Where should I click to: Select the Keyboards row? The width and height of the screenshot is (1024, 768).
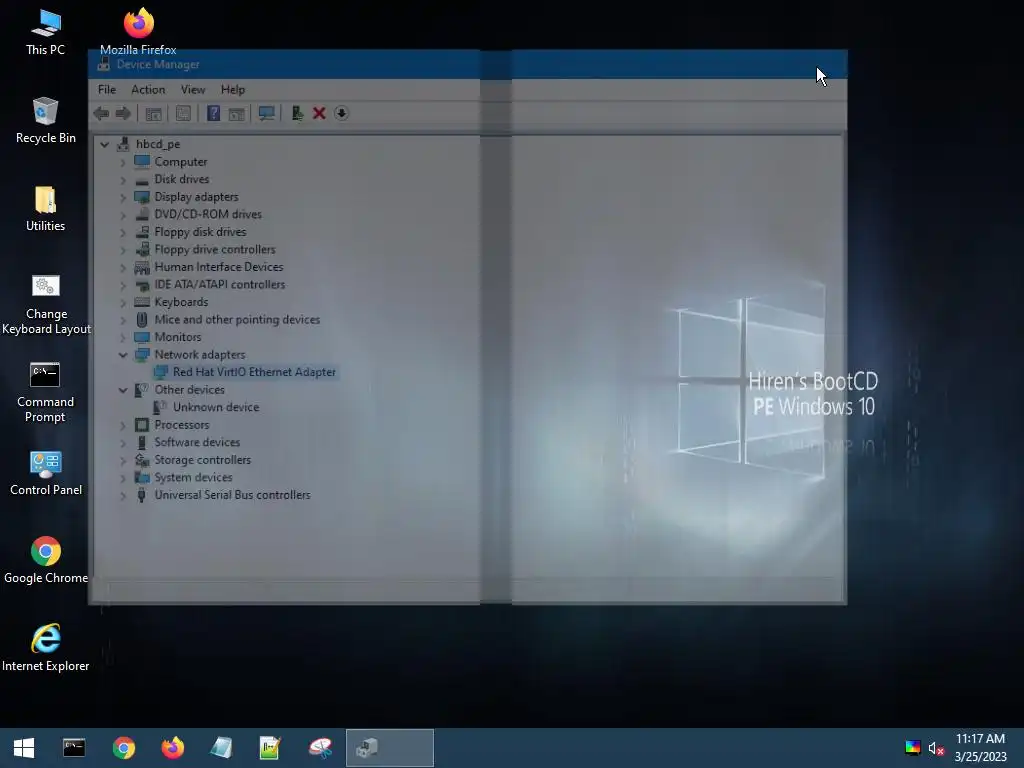click(181, 302)
